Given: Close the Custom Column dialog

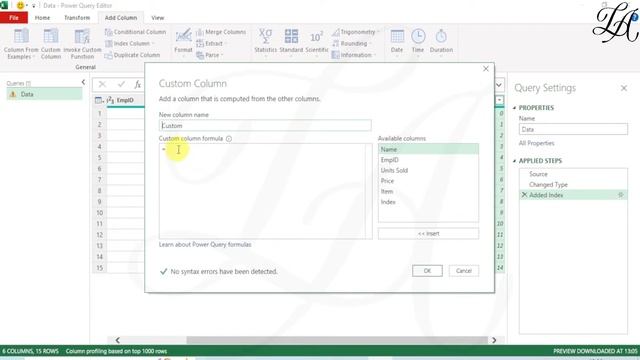Looking at the screenshot, I should (486, 69).
